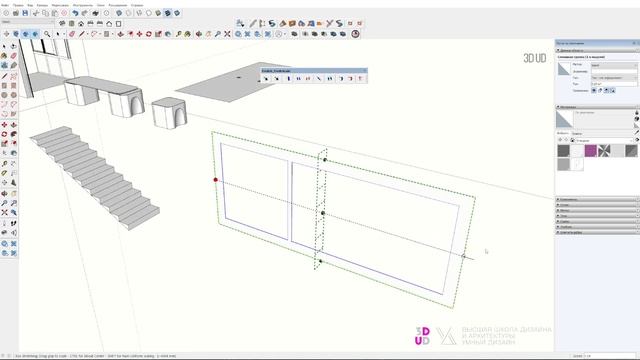Open the Camera menu
Screen dimensions: 640x360
click(x=42, y=5)
